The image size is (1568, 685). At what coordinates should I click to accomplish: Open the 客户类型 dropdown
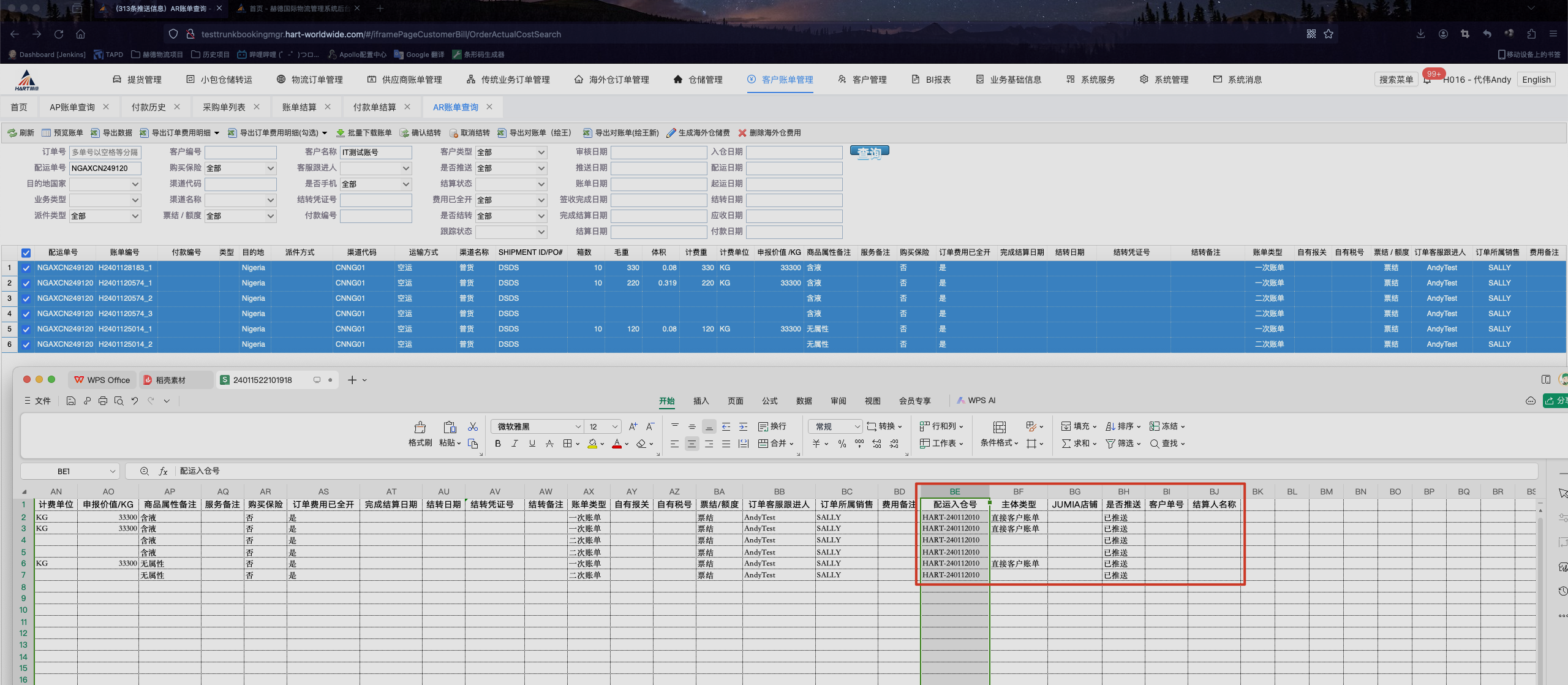click(x=511, y=152)
